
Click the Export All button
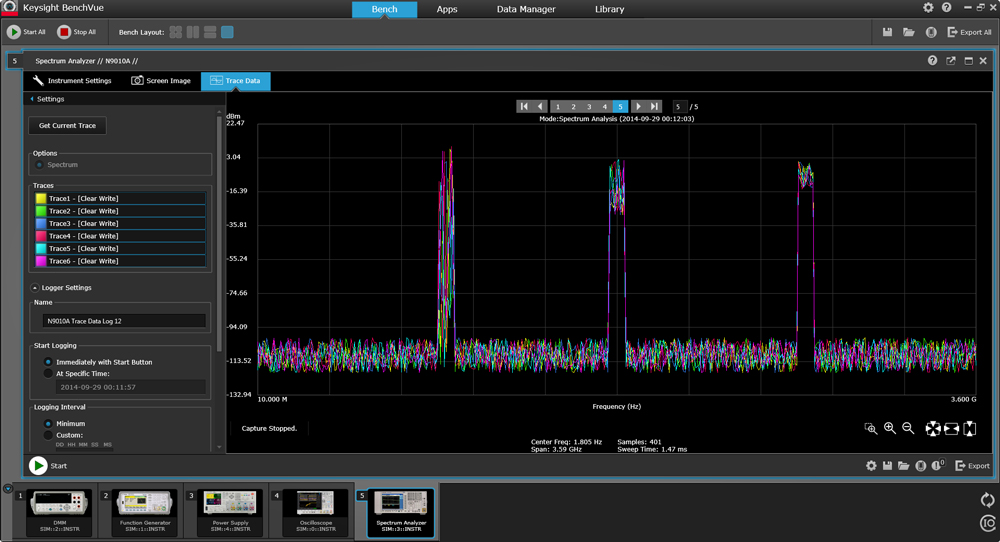969,32
